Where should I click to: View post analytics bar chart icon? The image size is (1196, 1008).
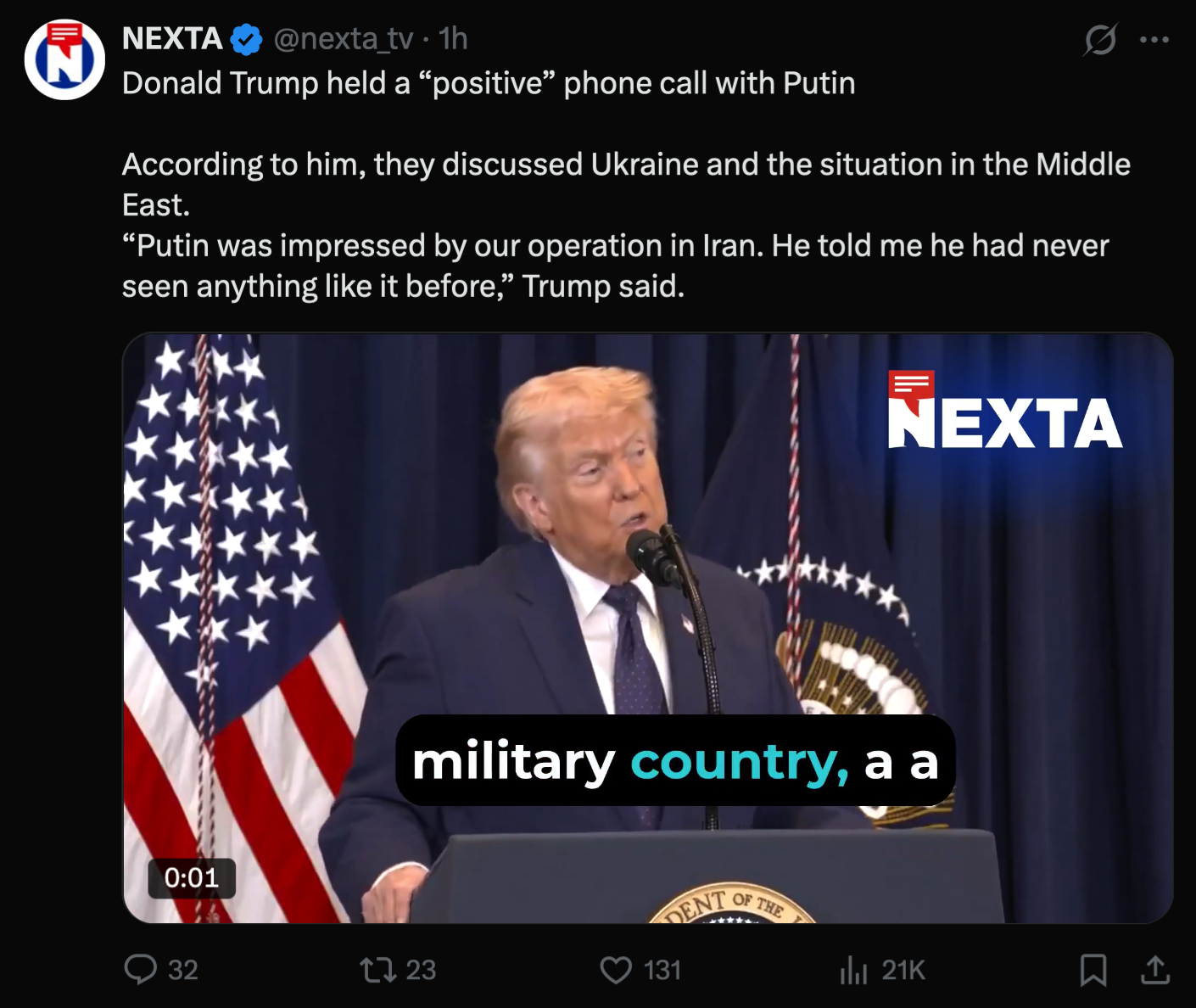tap(853, 969)
